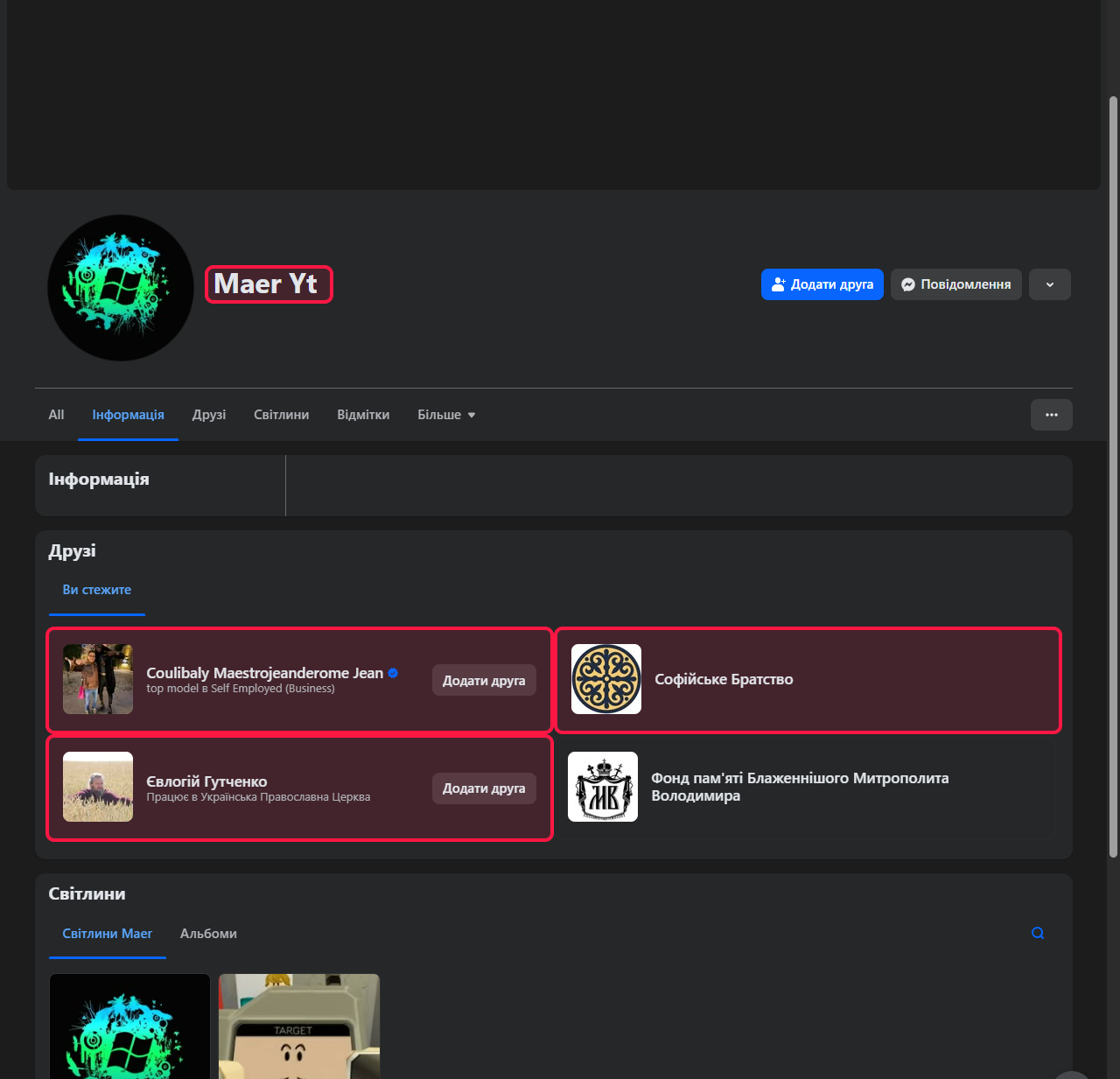Add Євлогій Гутченко as friend
This screenshot has height=1079, width=1120.
[484, 788]
